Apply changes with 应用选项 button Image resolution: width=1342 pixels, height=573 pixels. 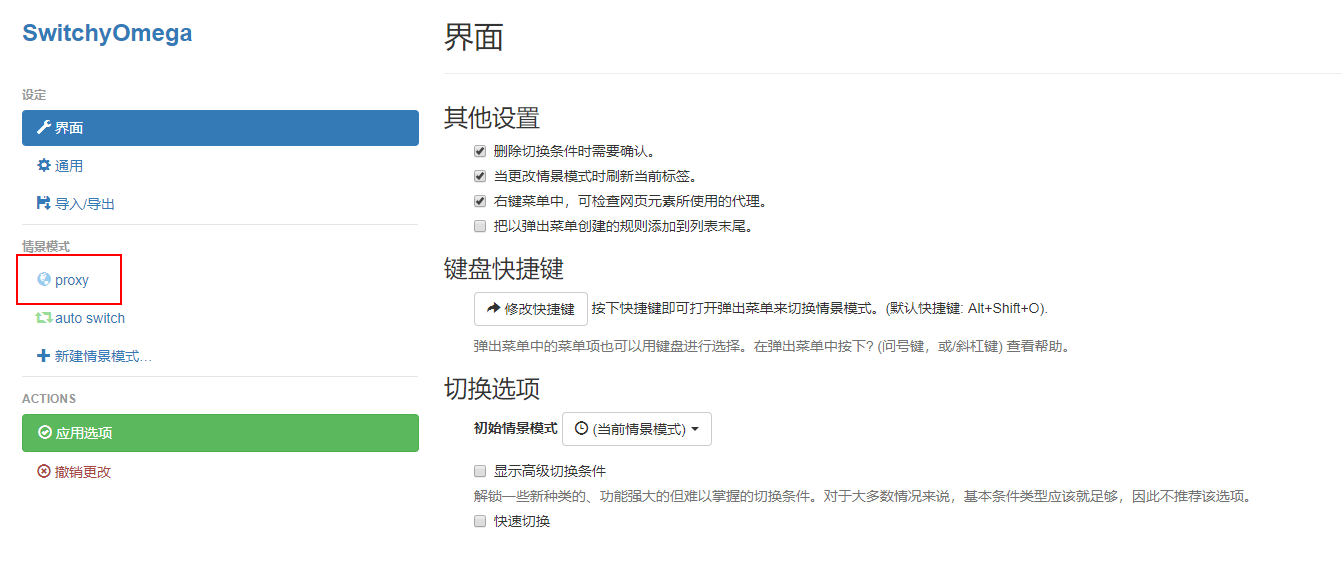[x=220, y=433]
